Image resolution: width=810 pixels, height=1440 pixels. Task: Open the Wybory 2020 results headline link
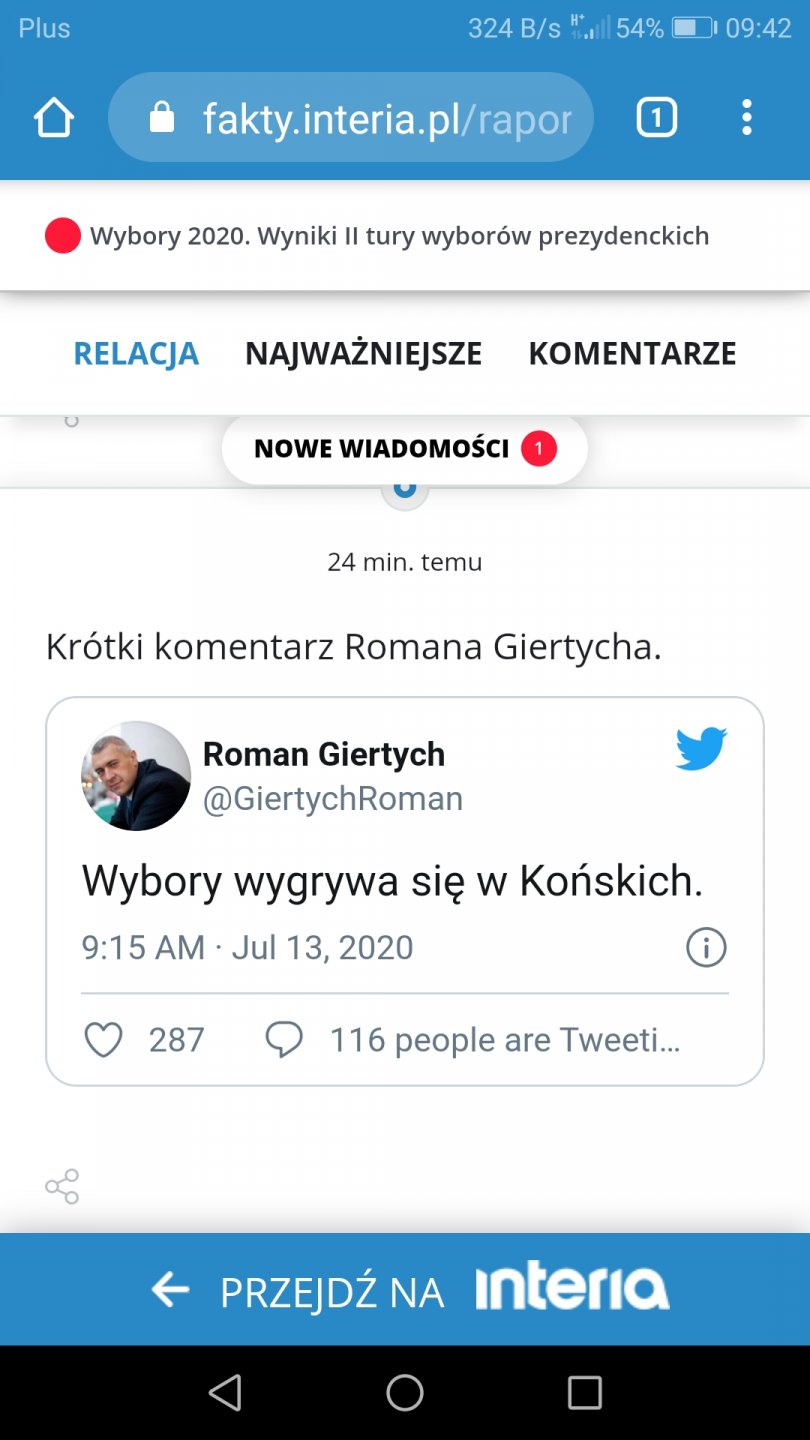point(399,236)
